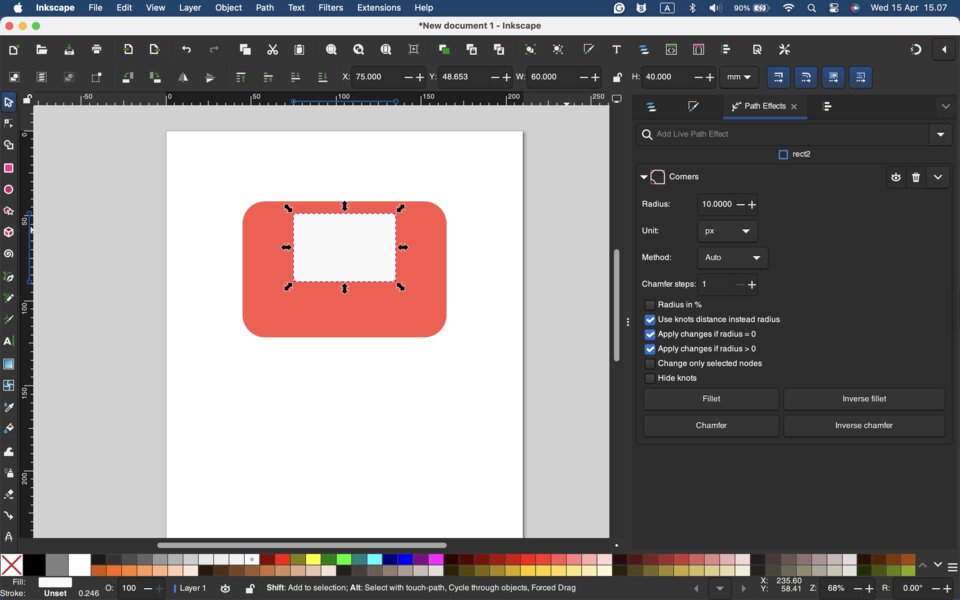Check the Hide knots option

point(650,379)
